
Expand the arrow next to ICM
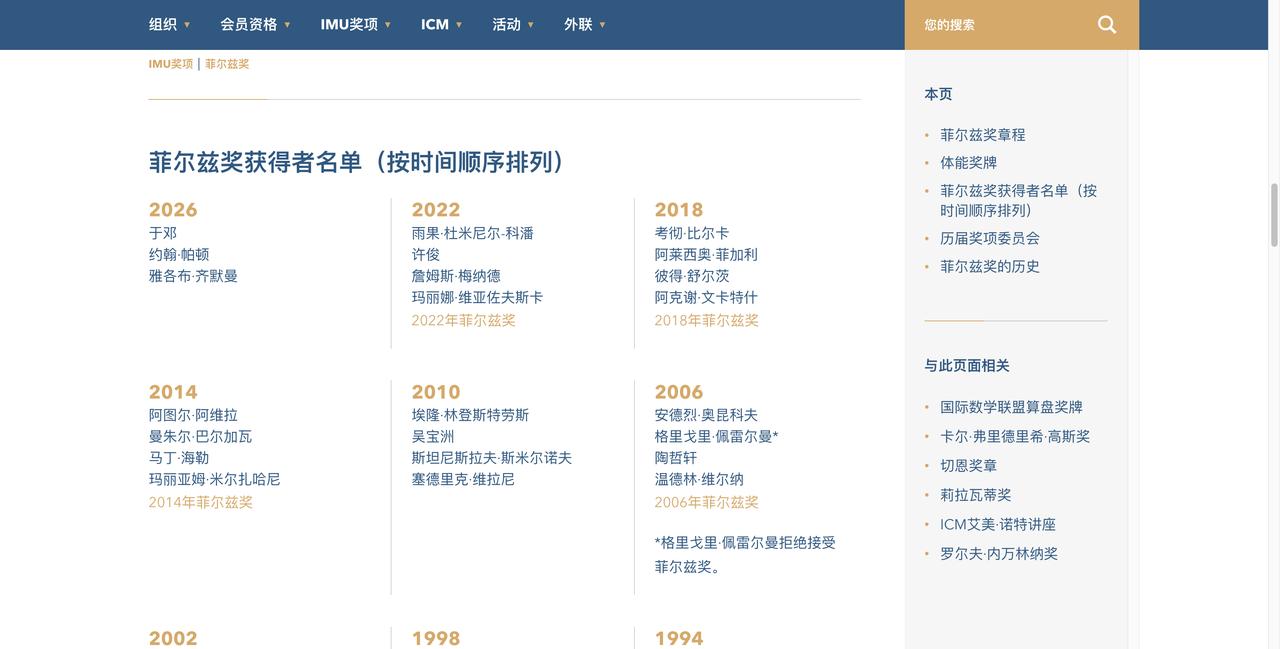coord(459,25)
